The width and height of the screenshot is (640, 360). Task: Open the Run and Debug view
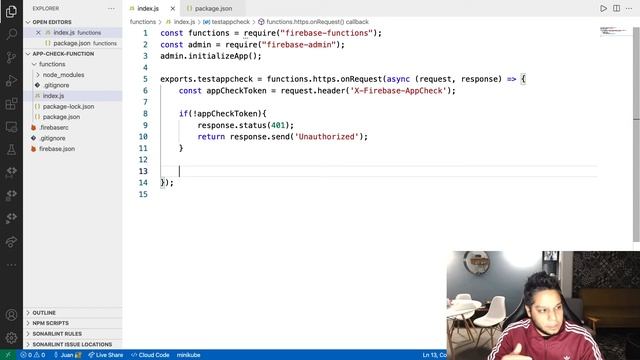tap(11, 81)
